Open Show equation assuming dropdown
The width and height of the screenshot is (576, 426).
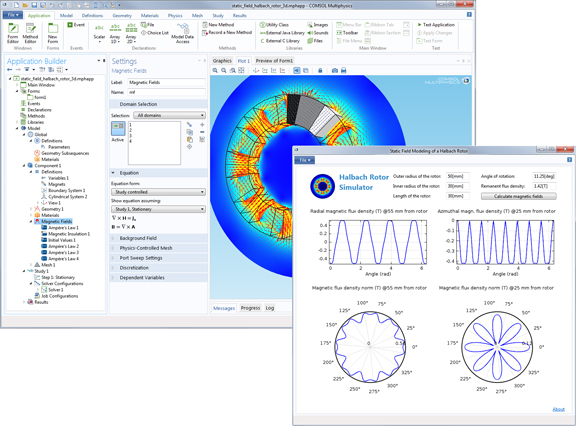[x=158, y=209]
